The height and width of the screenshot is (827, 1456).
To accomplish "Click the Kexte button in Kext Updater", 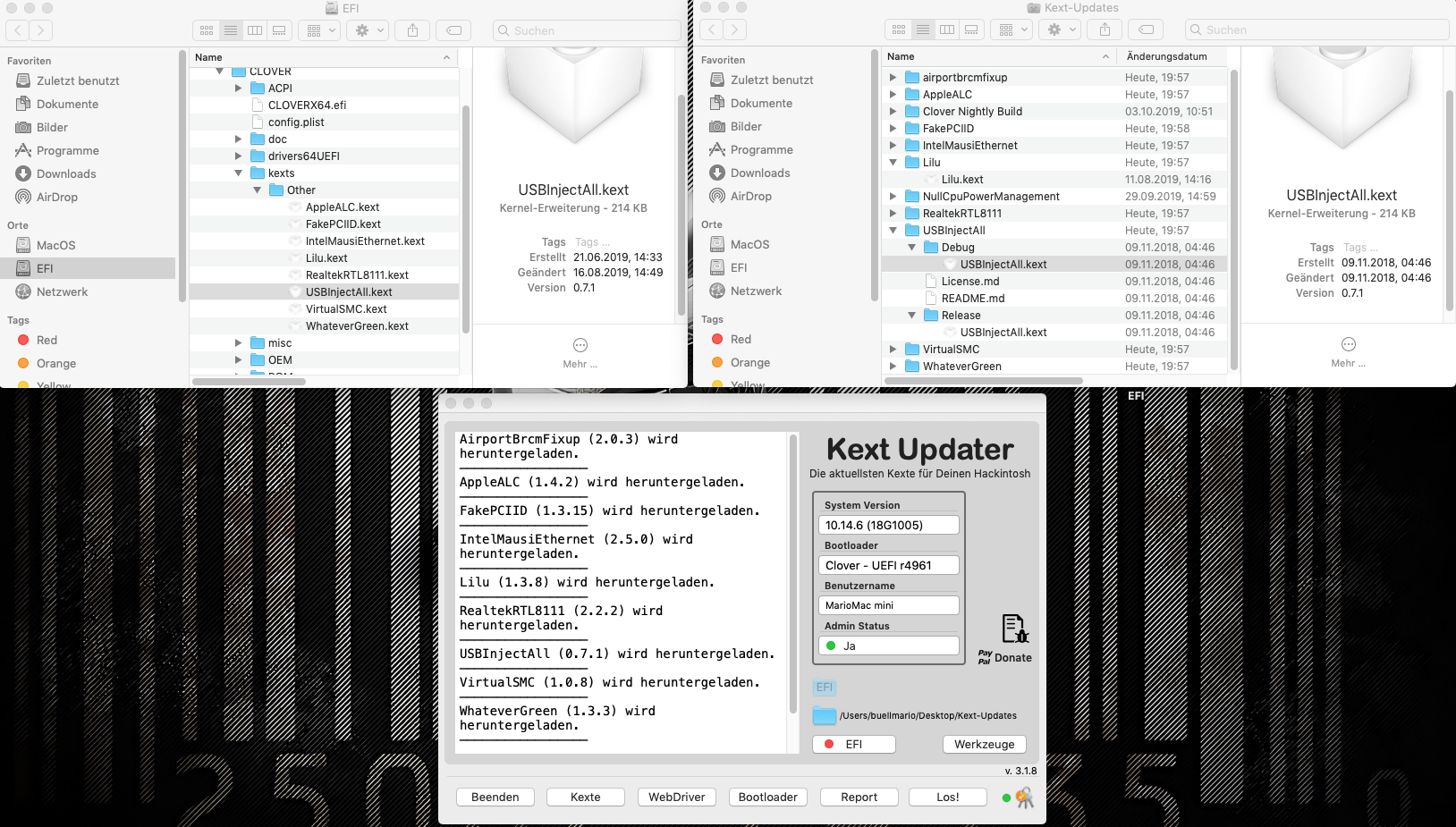I will [586, 797].
